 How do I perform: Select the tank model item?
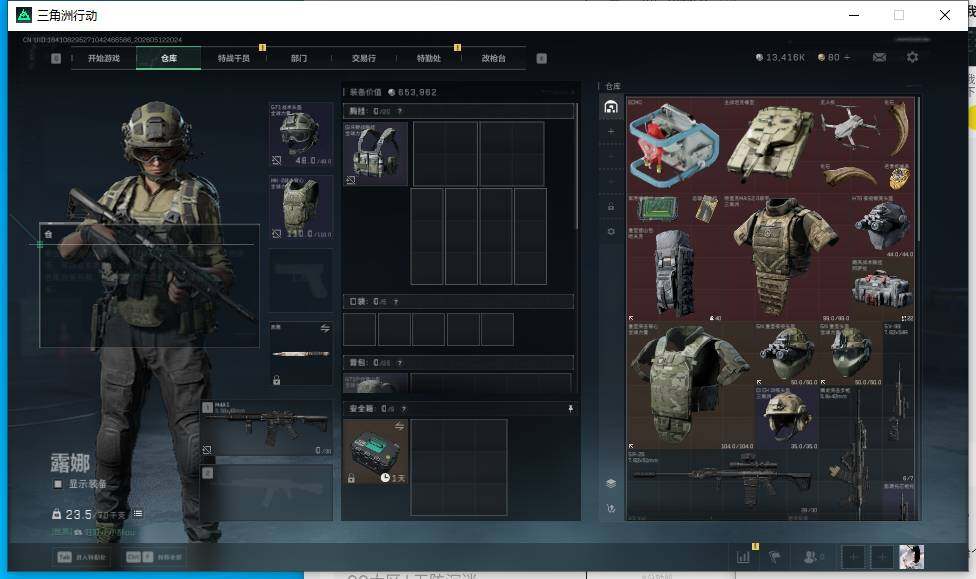click(x=770, y=144)
